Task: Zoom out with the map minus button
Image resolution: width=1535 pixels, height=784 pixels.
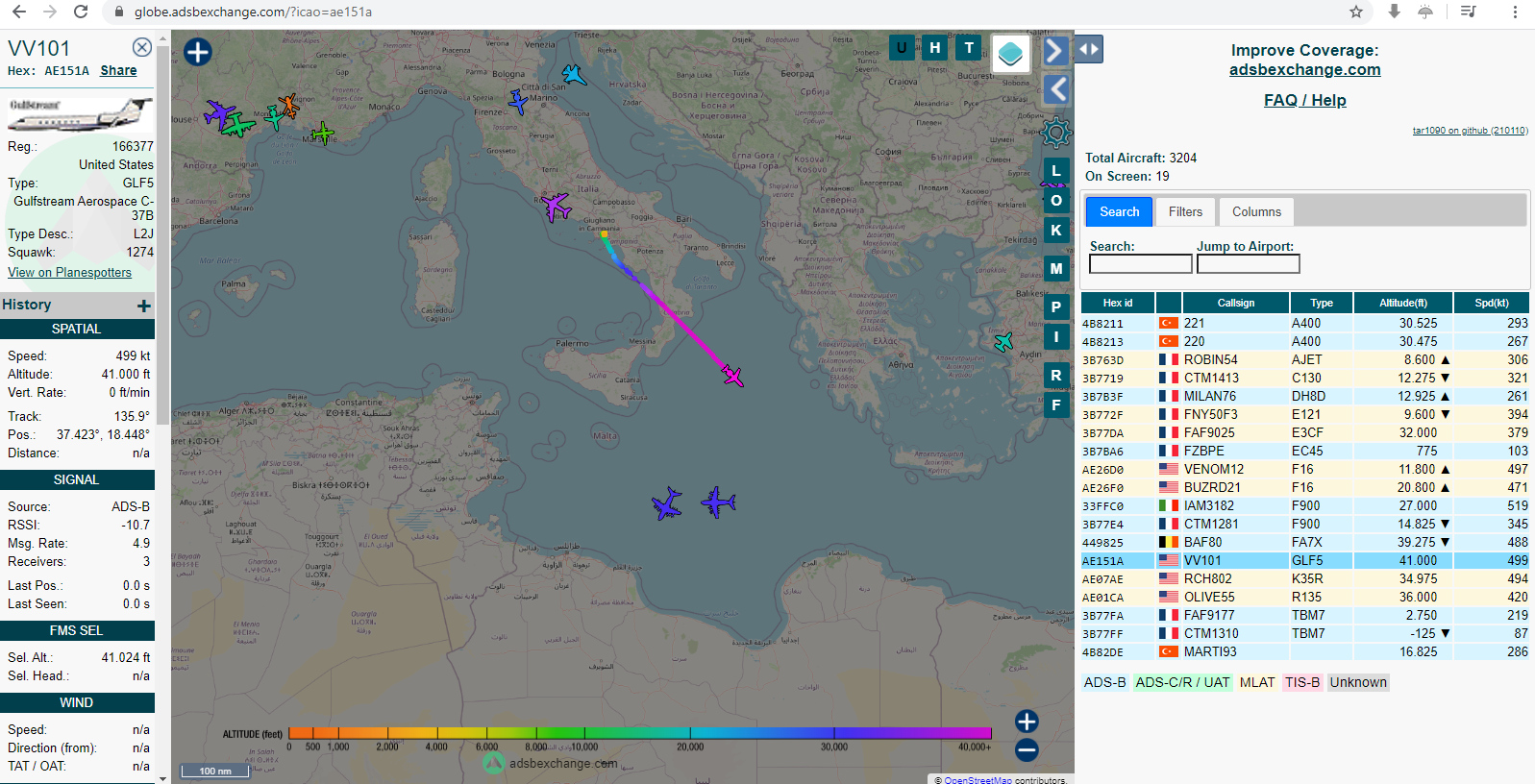Action: click(x=1027, y=750)
